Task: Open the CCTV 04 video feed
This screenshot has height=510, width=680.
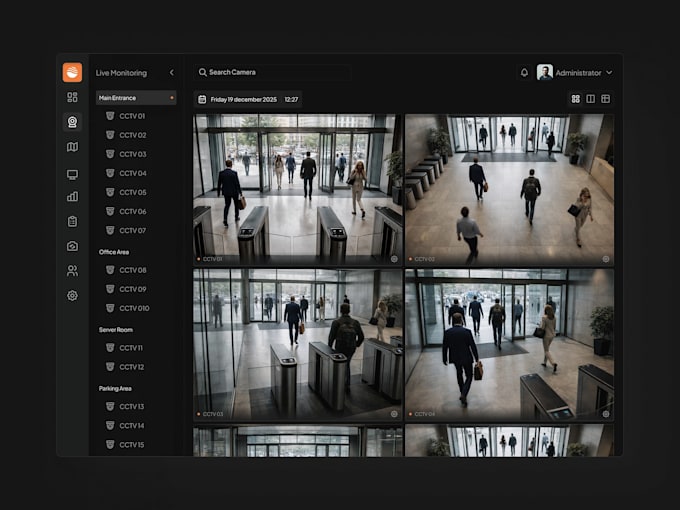Action: point(510,344)
